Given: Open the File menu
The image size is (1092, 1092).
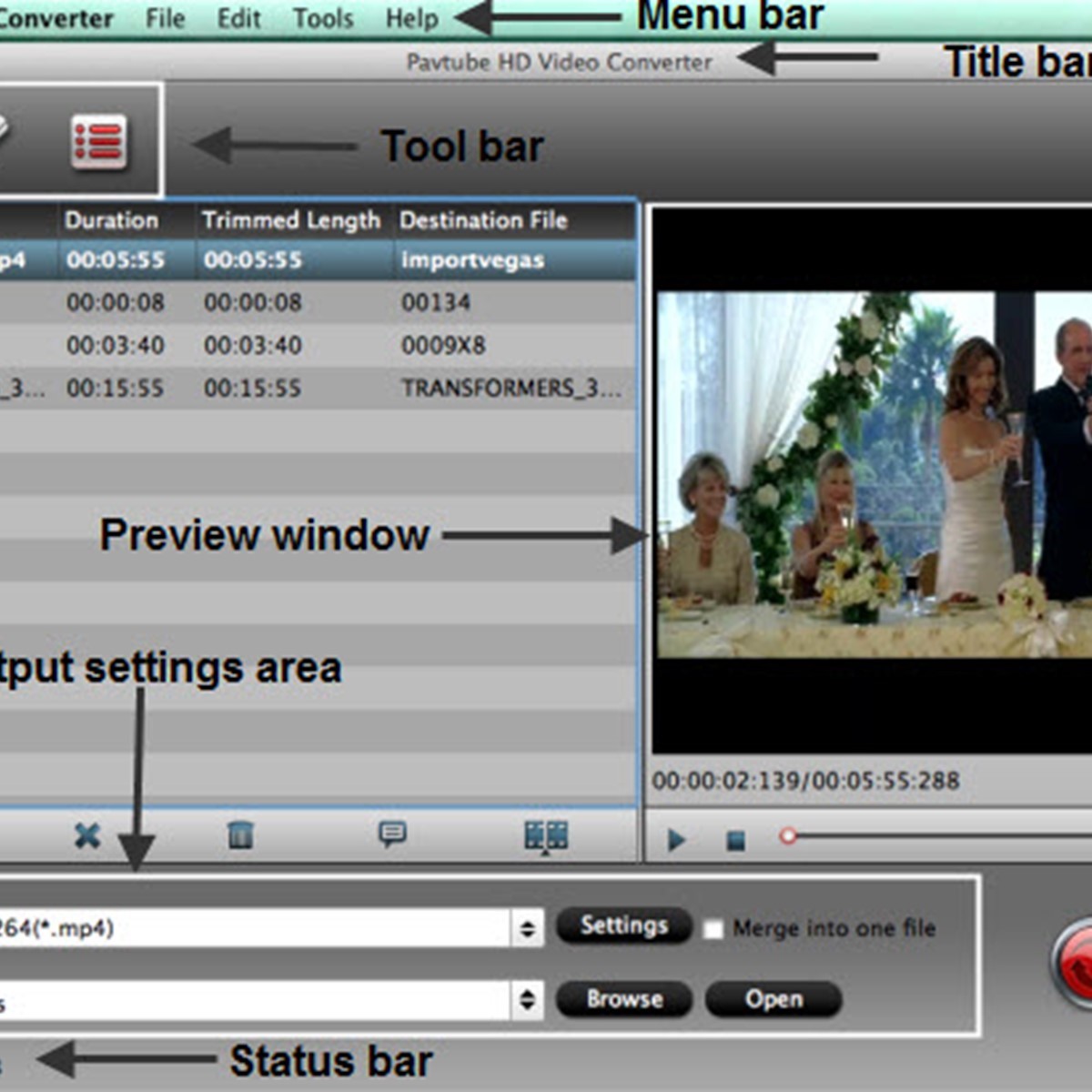Looking at the screenshot, I should coord(165,18).
